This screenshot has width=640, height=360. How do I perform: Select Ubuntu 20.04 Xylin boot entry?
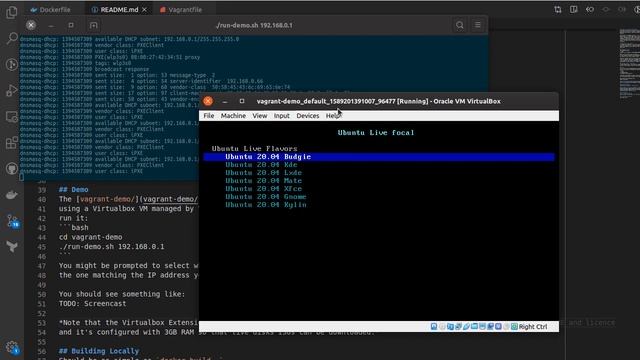(266, 205)
